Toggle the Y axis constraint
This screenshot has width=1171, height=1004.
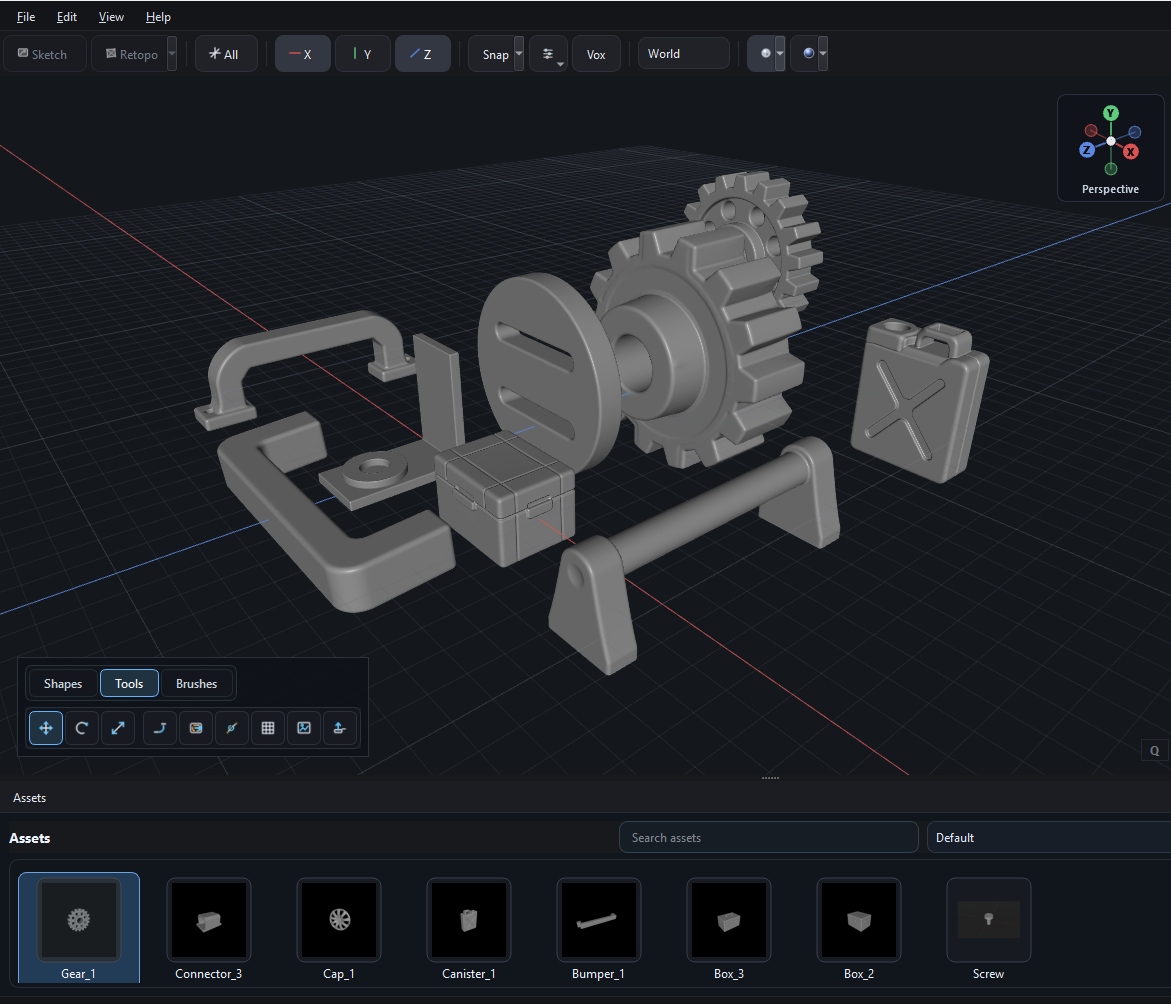362,54
